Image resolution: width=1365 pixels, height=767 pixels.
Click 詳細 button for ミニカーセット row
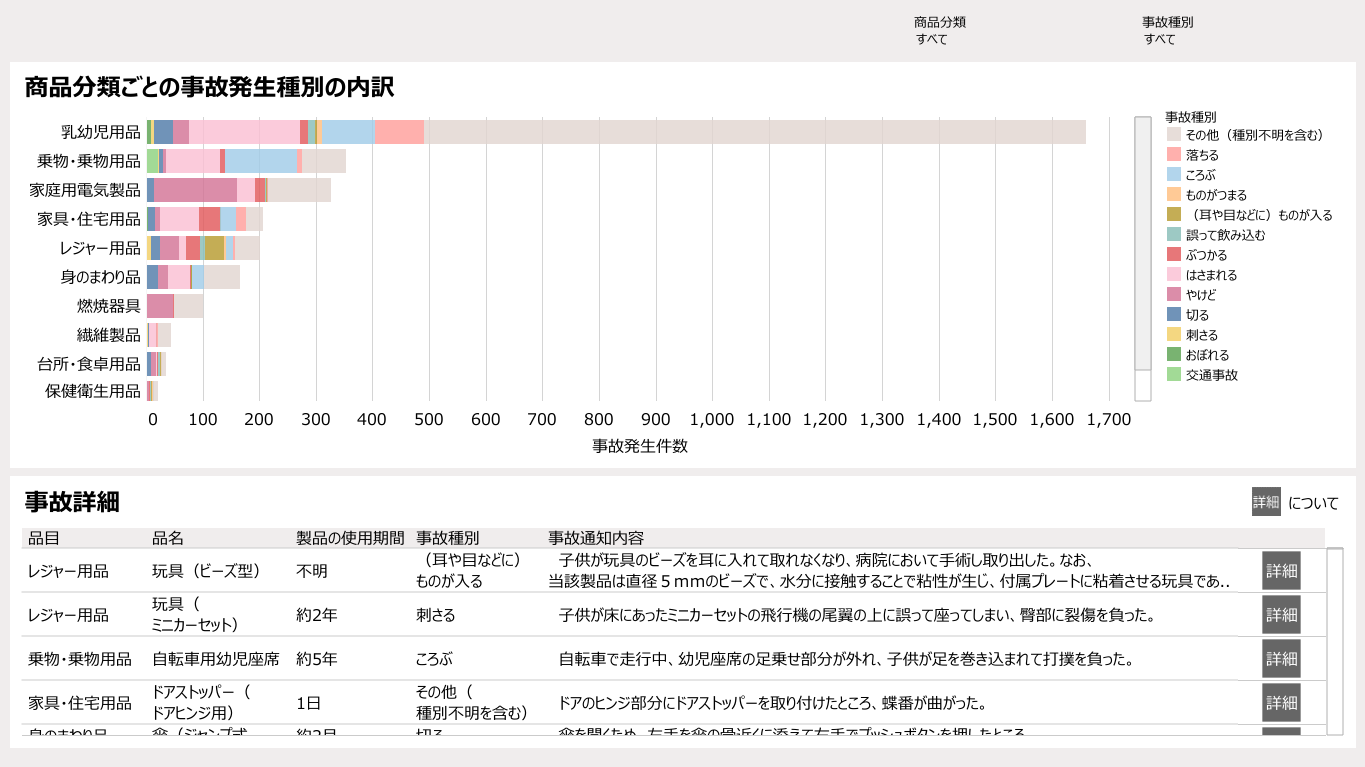coord(1281,615)
